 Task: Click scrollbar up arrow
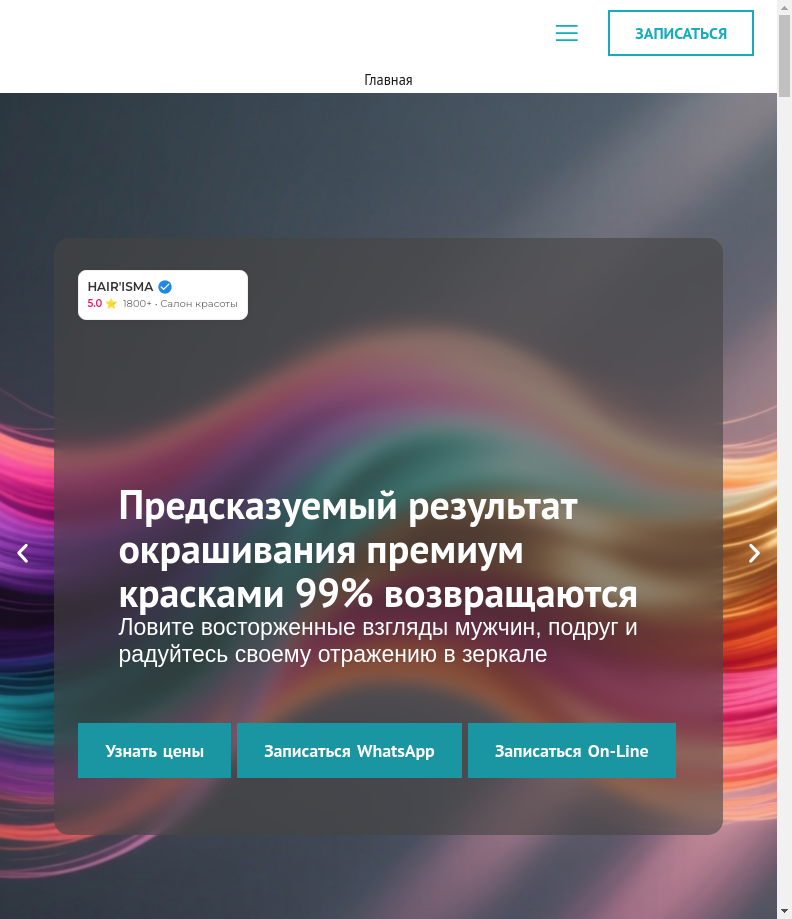point(784,6)
